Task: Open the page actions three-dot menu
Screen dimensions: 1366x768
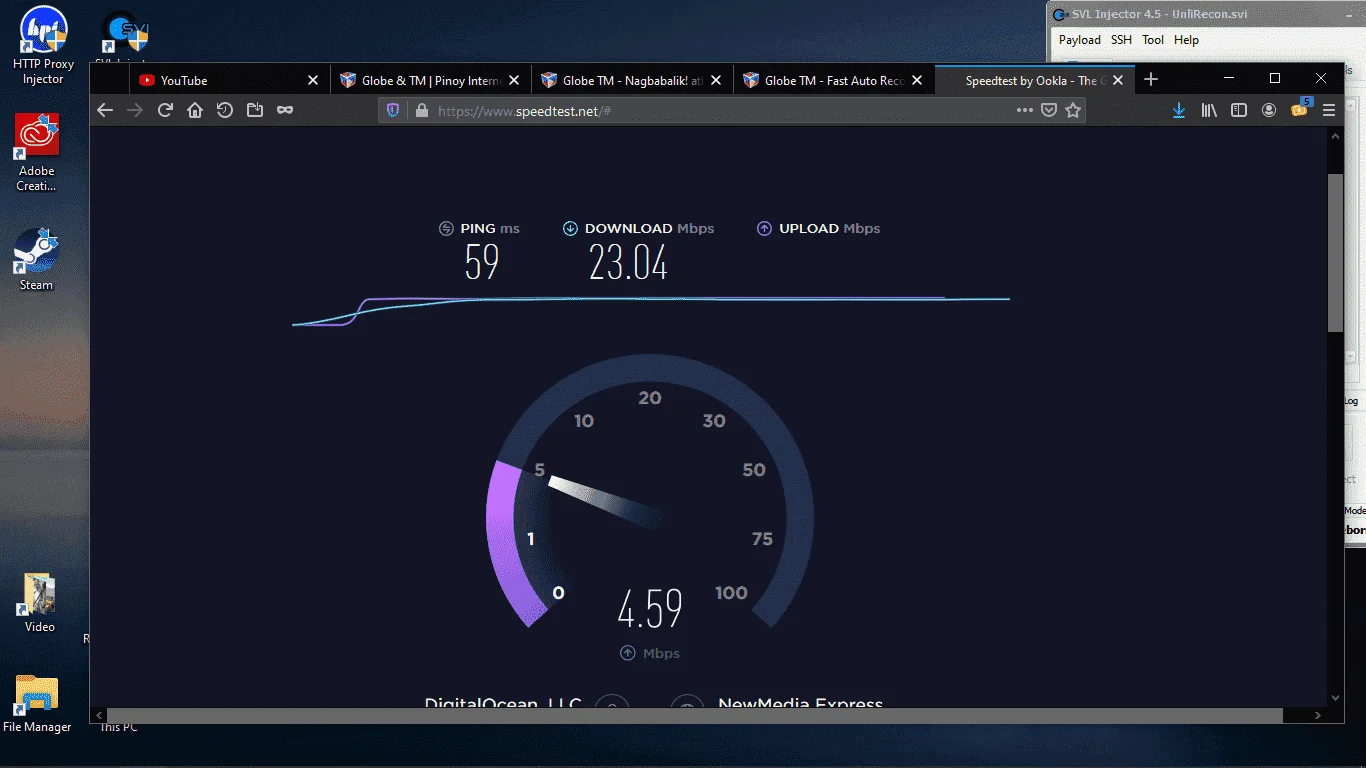Action: point(1024,110)
